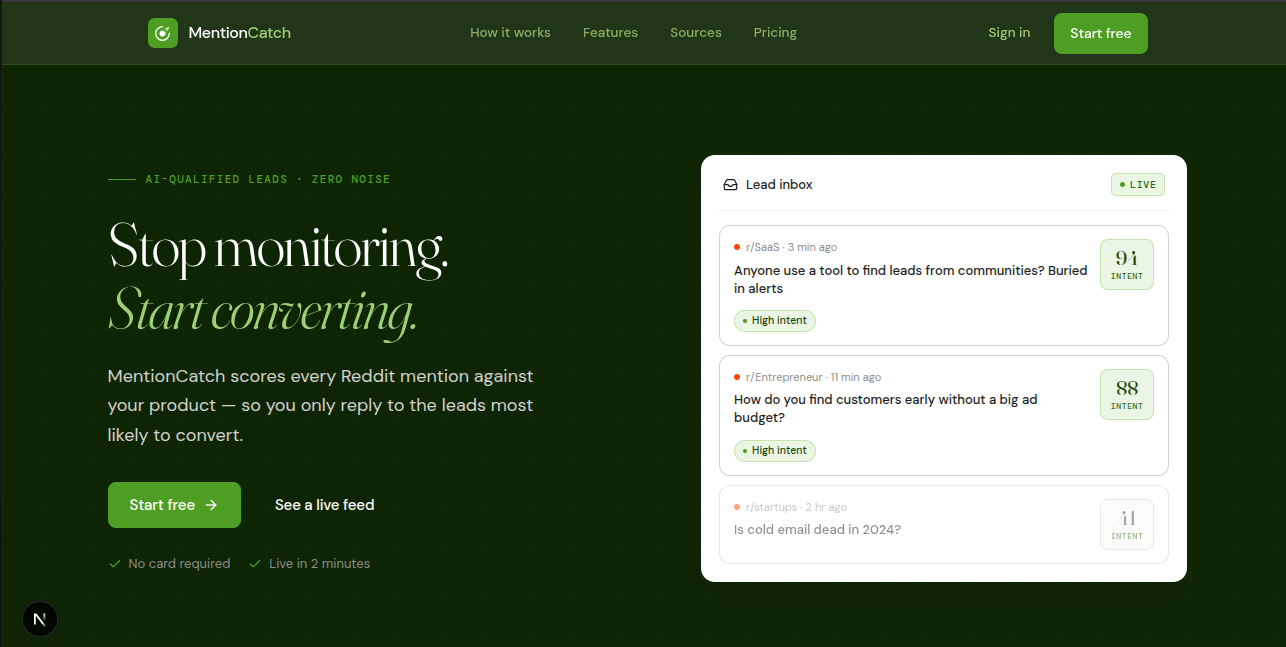Navigate to Pricing
1286x647 pixels.
click(x=775, y=33)
